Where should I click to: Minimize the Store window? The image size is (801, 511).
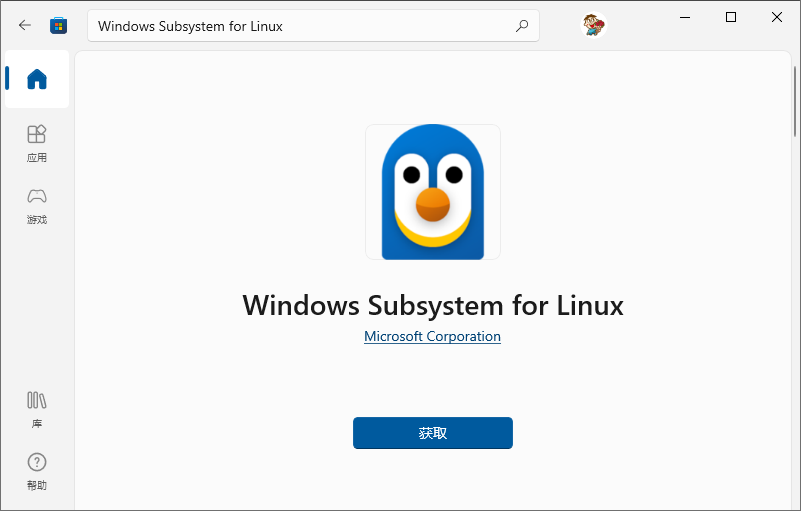click(x=685, y=17)
